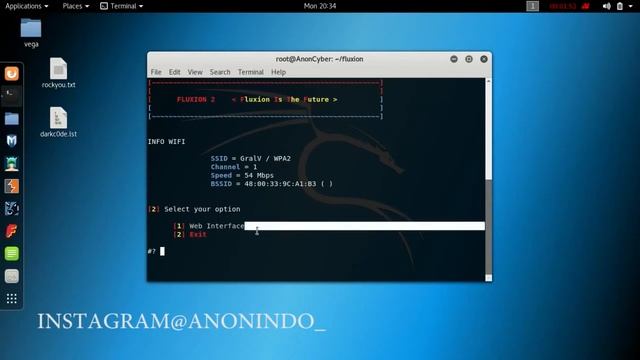The height and width of the screenshot is (360, 640).
Task: Expand the system menu arrow at top right
Action: pos(631,6)
